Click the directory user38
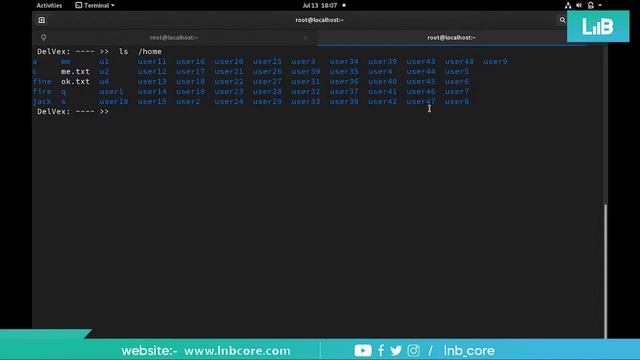This screenshot has height=360, width=640. [344, 102]
